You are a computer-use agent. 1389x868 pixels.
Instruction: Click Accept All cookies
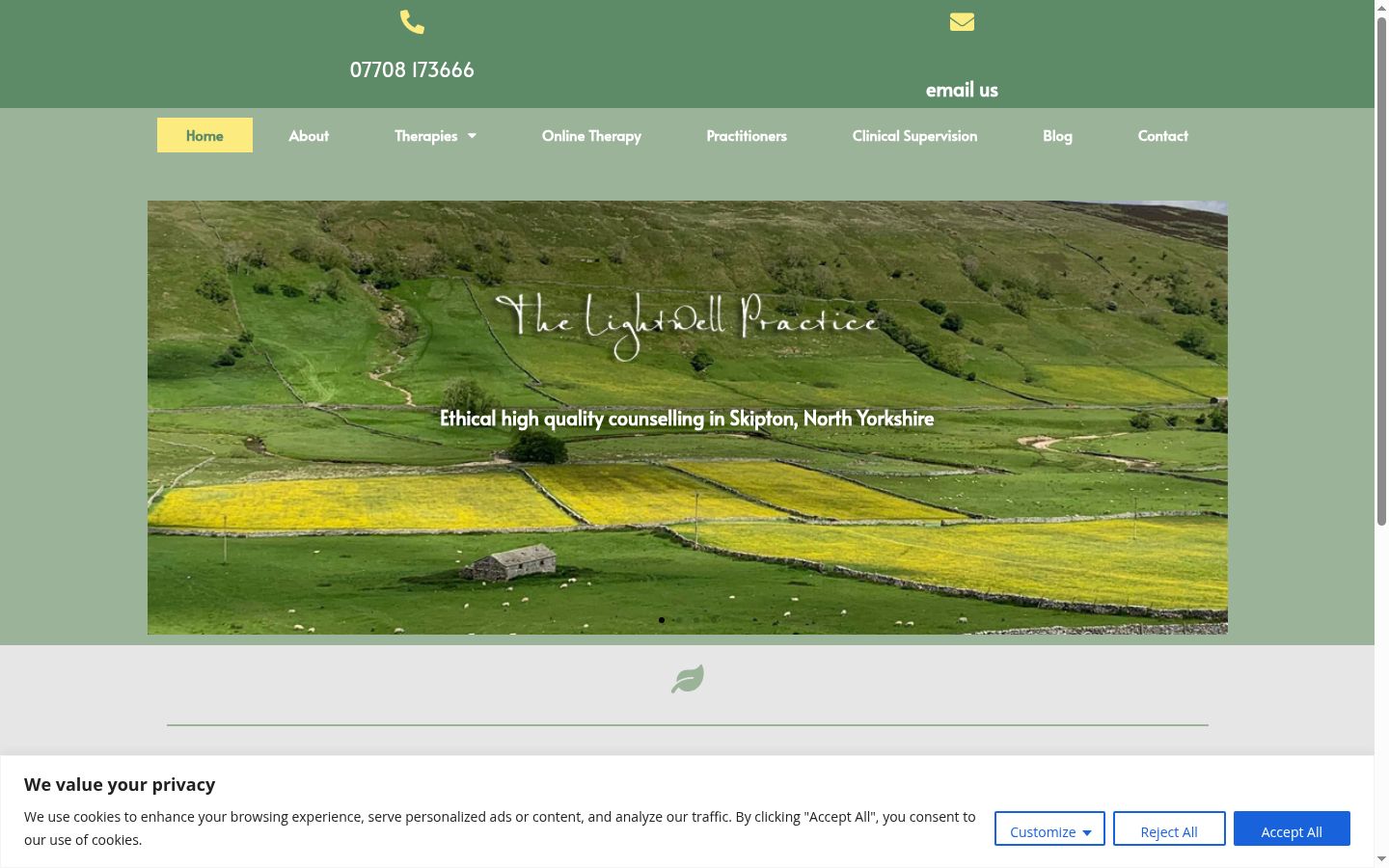pyautogui.click(x=1292, y=828)
